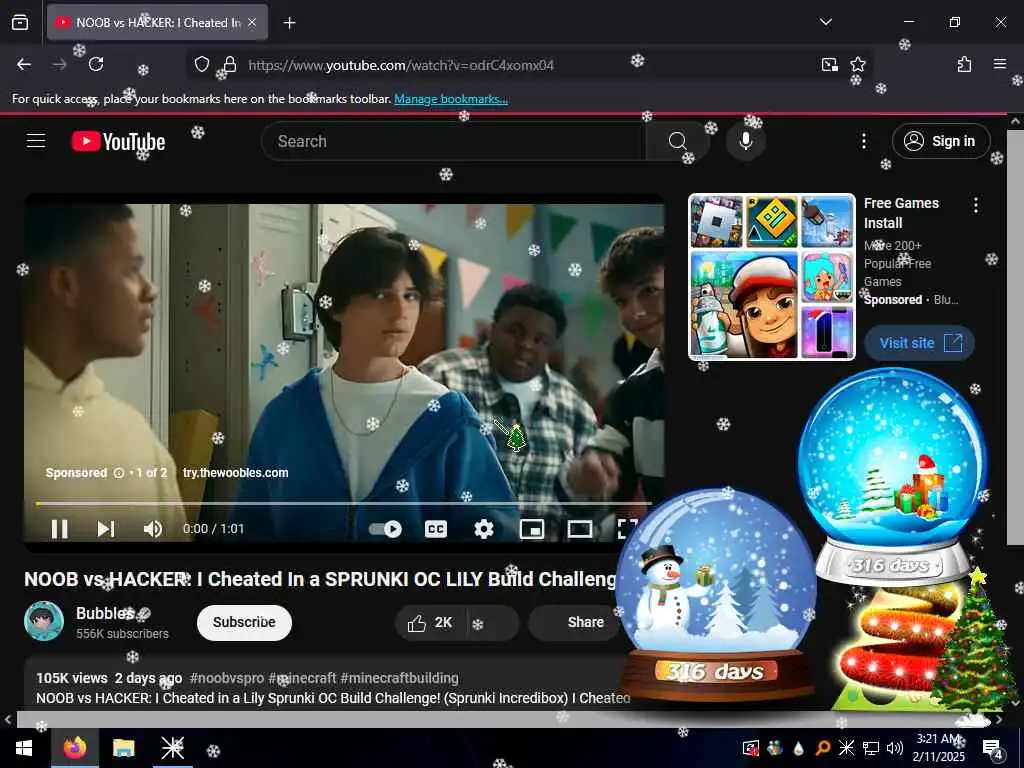Open a new browser tab
The height and width of the screenshot is (768, 1024).
289,23
